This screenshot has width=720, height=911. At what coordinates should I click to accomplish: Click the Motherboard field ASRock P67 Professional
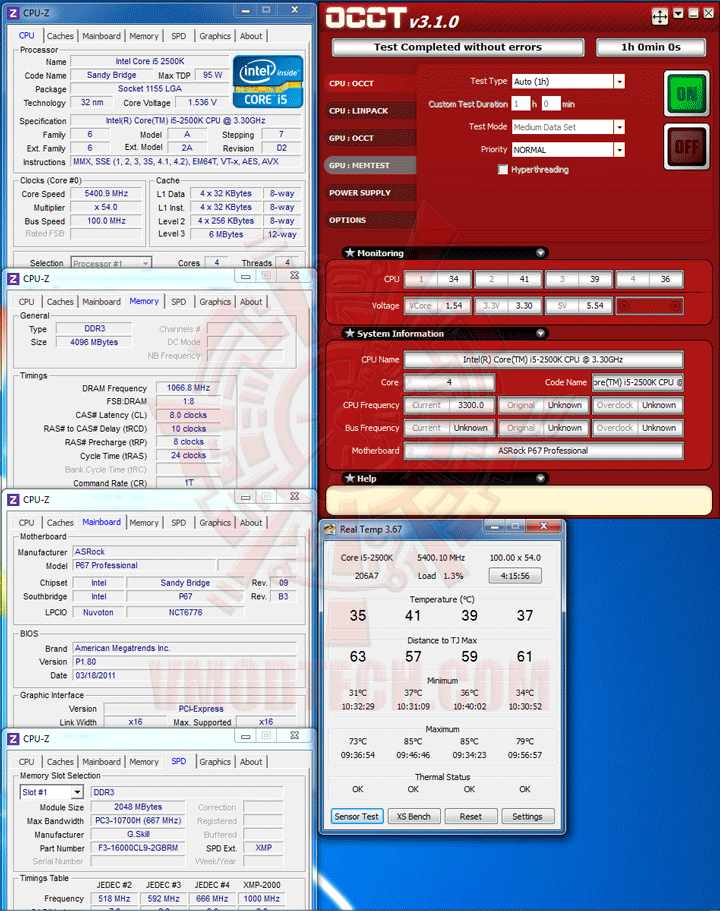(x=543, y=450)
